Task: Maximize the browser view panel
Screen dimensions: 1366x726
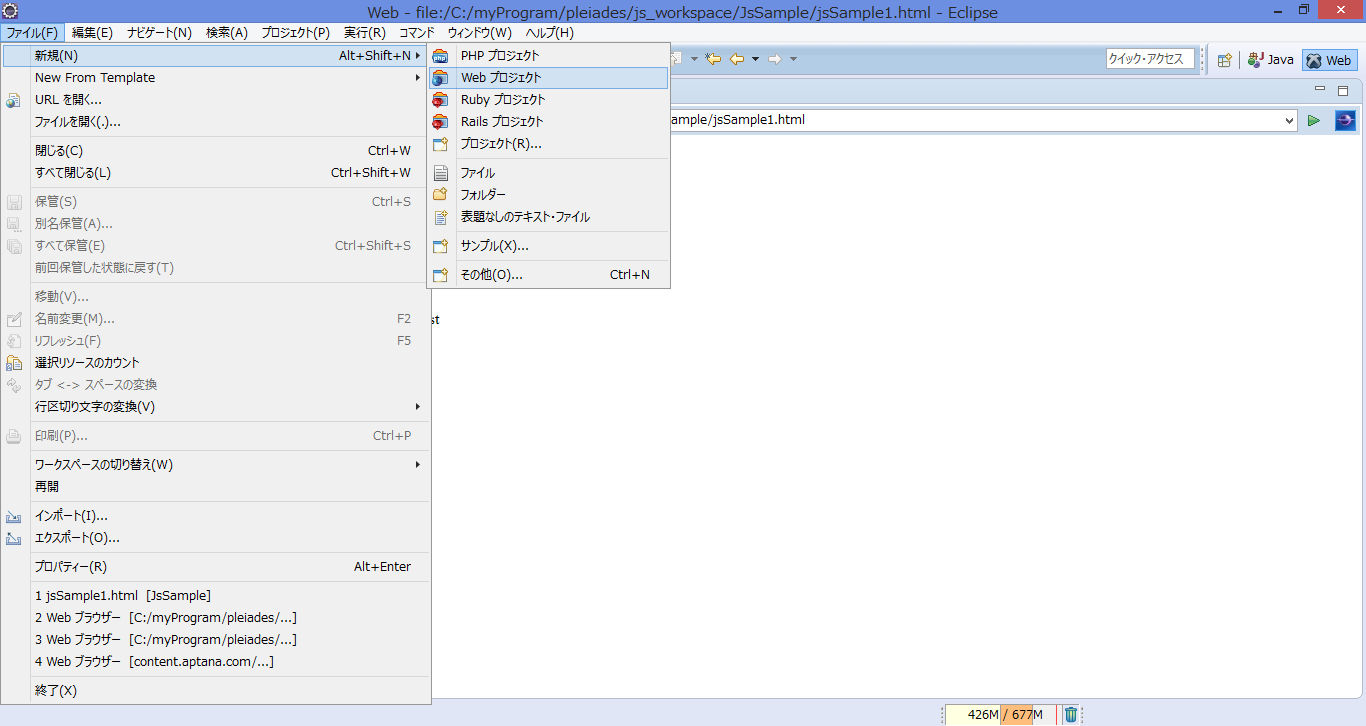Action: [1343, 90]
